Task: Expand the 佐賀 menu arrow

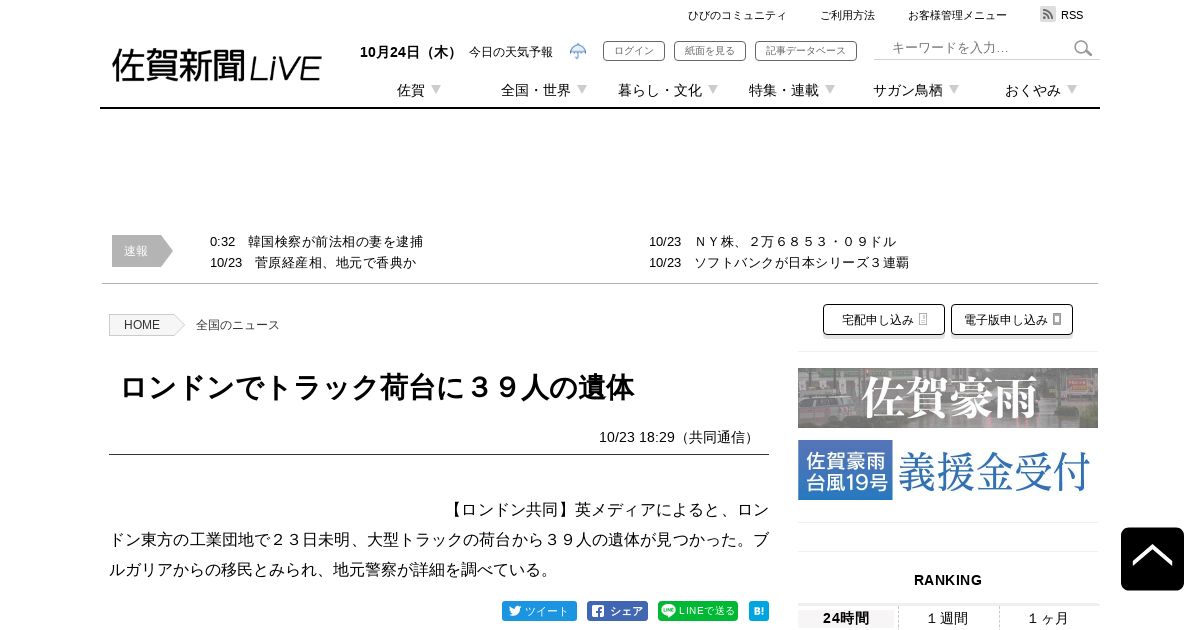Action: (436, 90)
